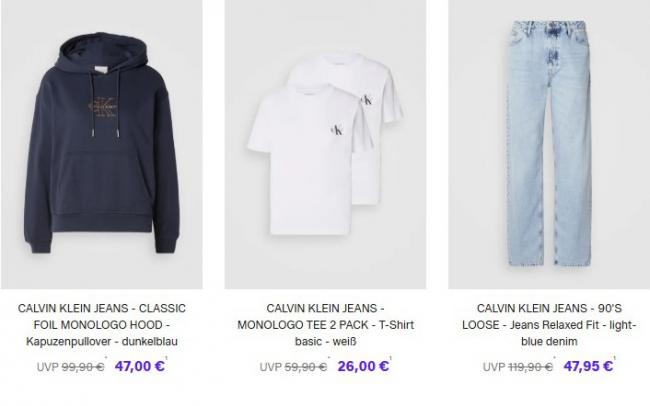Open the dark blue hoodie product image
Screen dimensions: 650x406
(x=102, y=144)
